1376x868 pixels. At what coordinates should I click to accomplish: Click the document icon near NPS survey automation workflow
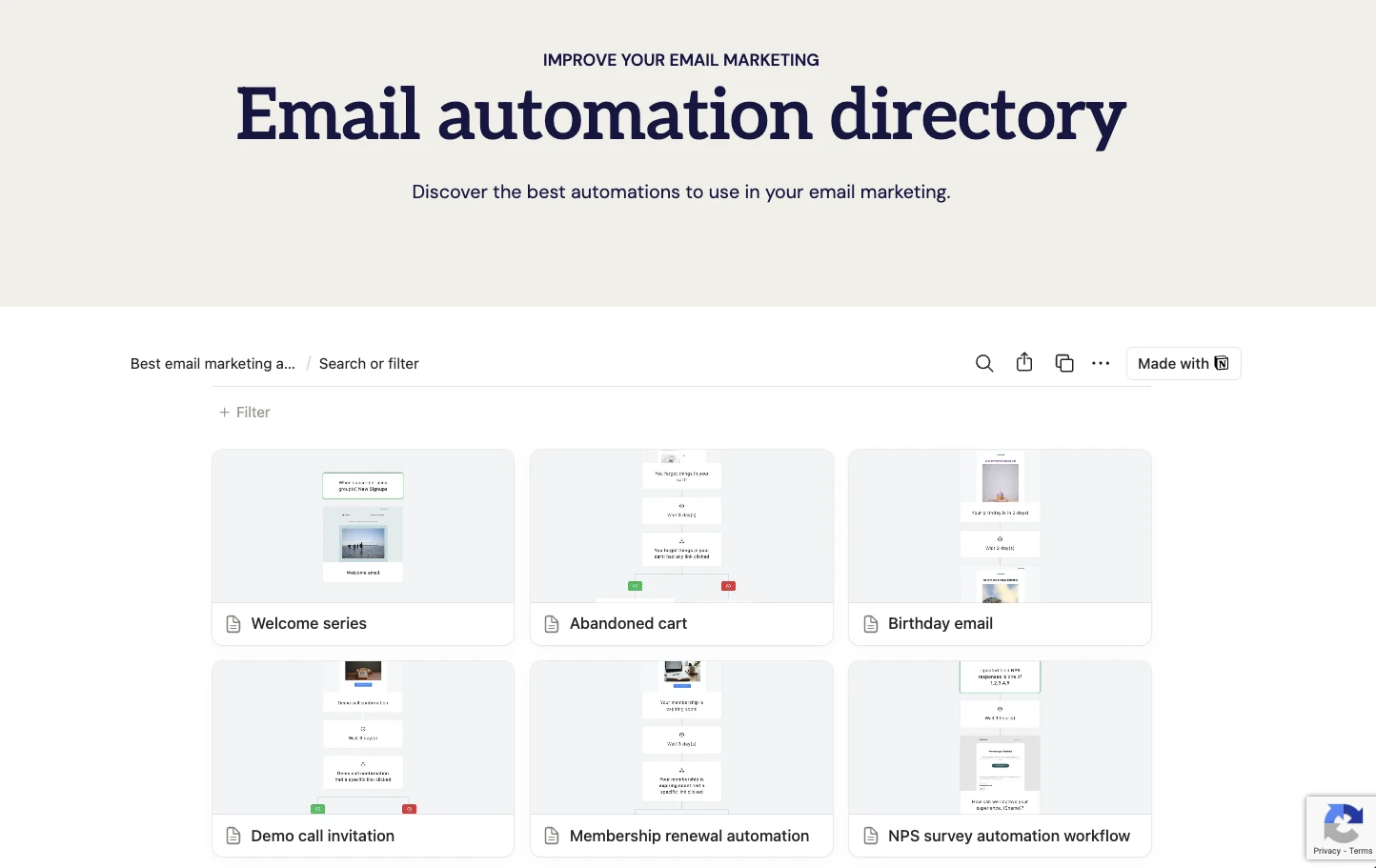tap(870, 836)
